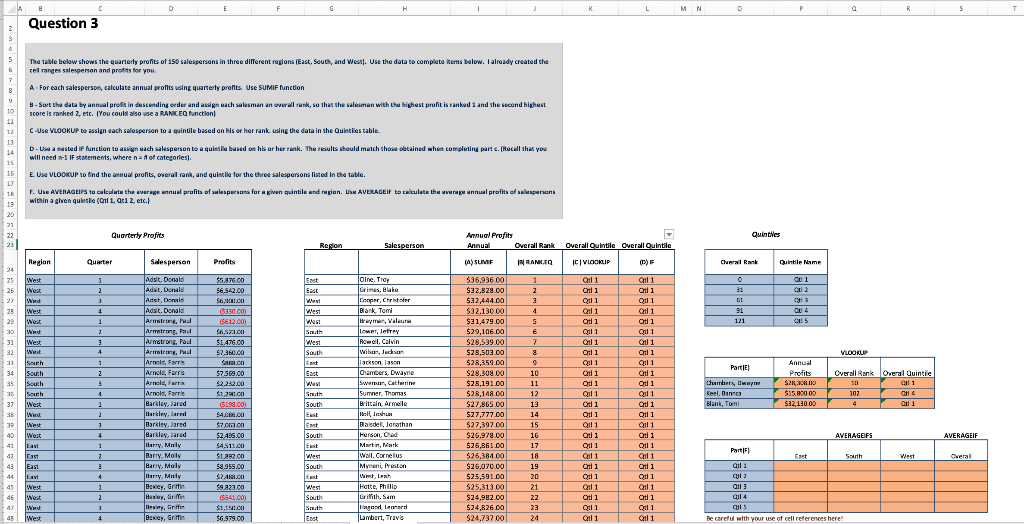This screenshot has height=524, width=1024.
Task: Select column header P
Action: click(800, 8)
